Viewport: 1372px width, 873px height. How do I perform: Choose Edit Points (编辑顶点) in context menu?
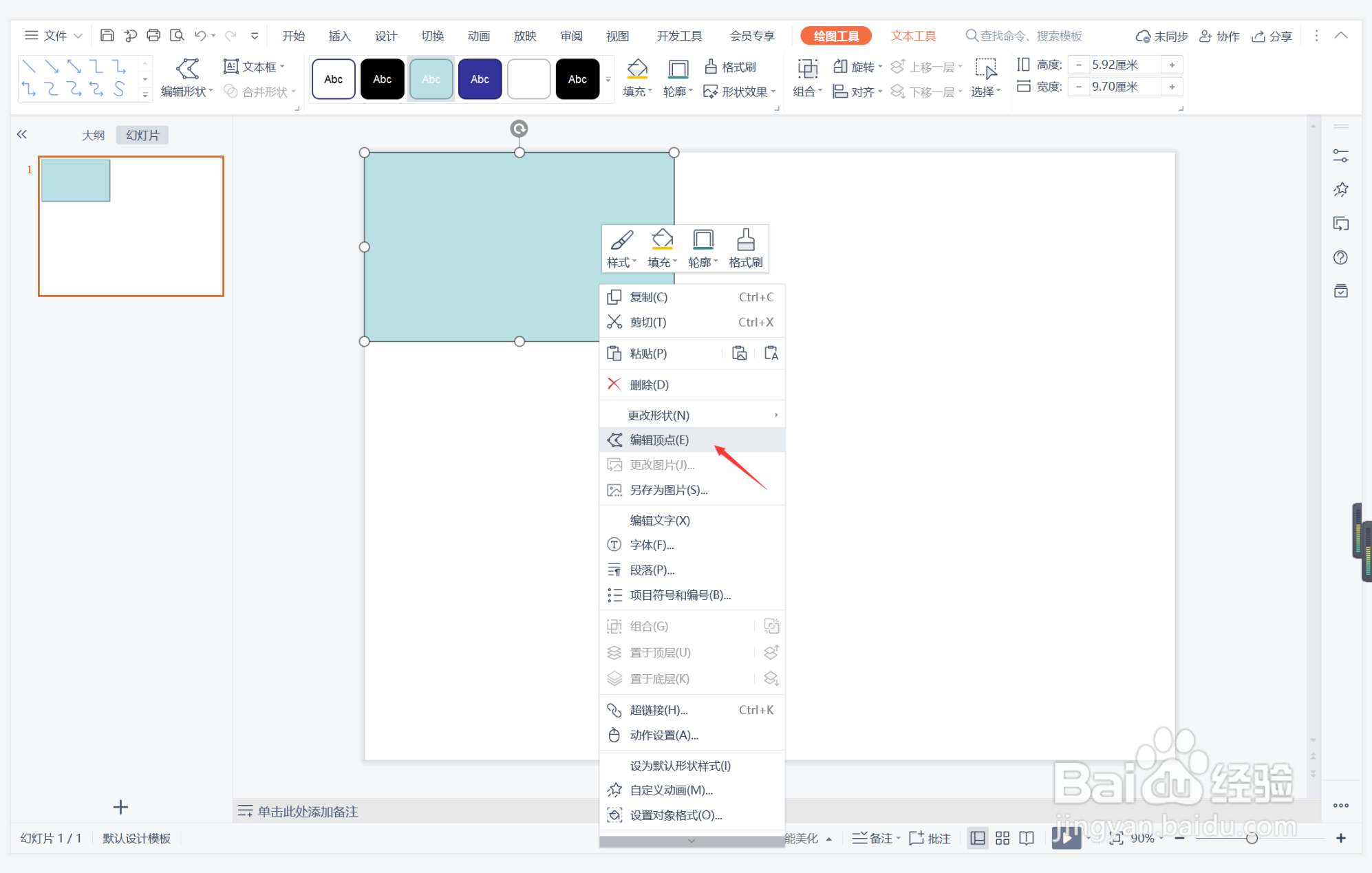pos(692,440)
